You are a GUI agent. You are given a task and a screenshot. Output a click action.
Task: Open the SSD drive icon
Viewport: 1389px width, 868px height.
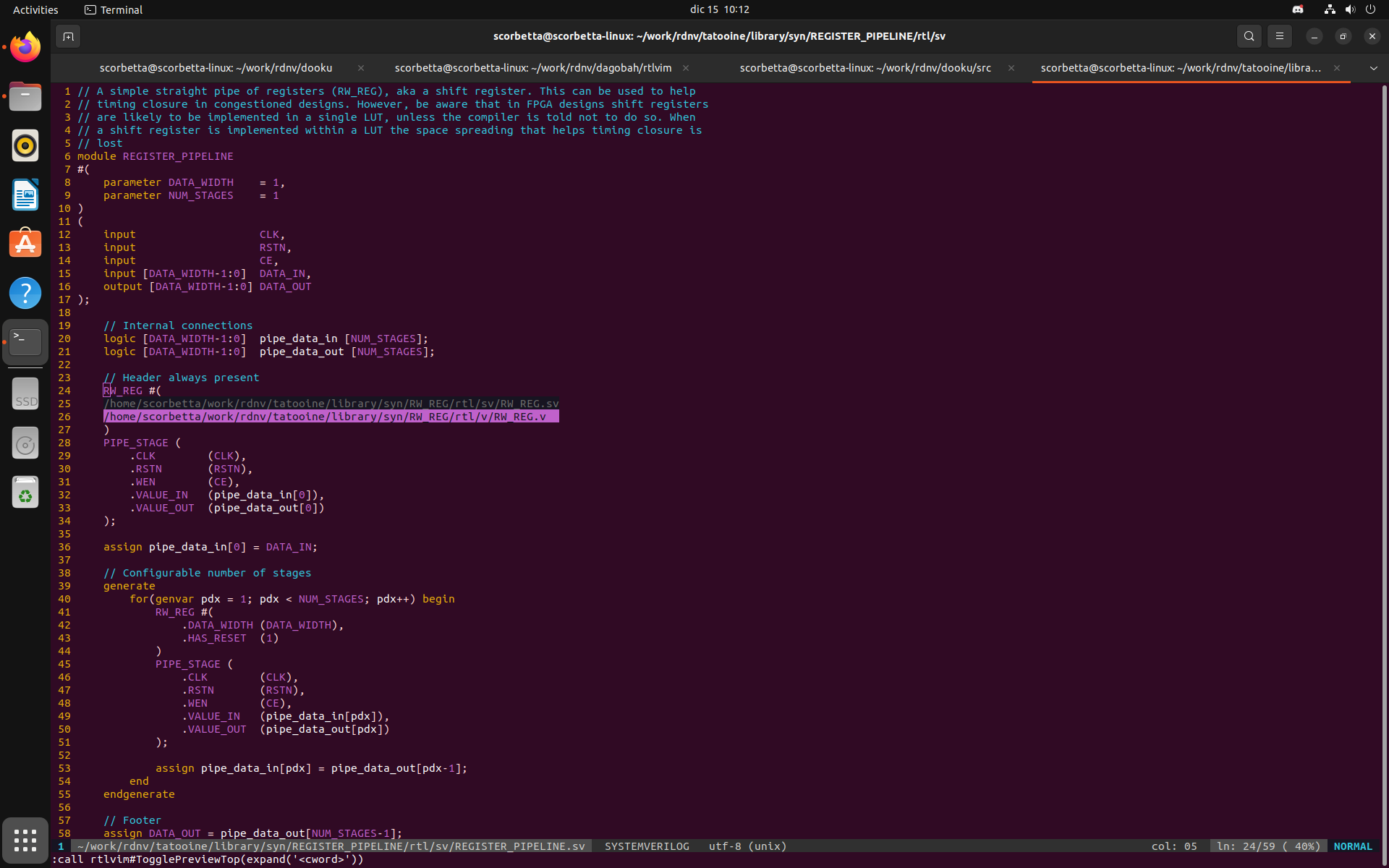25,394
